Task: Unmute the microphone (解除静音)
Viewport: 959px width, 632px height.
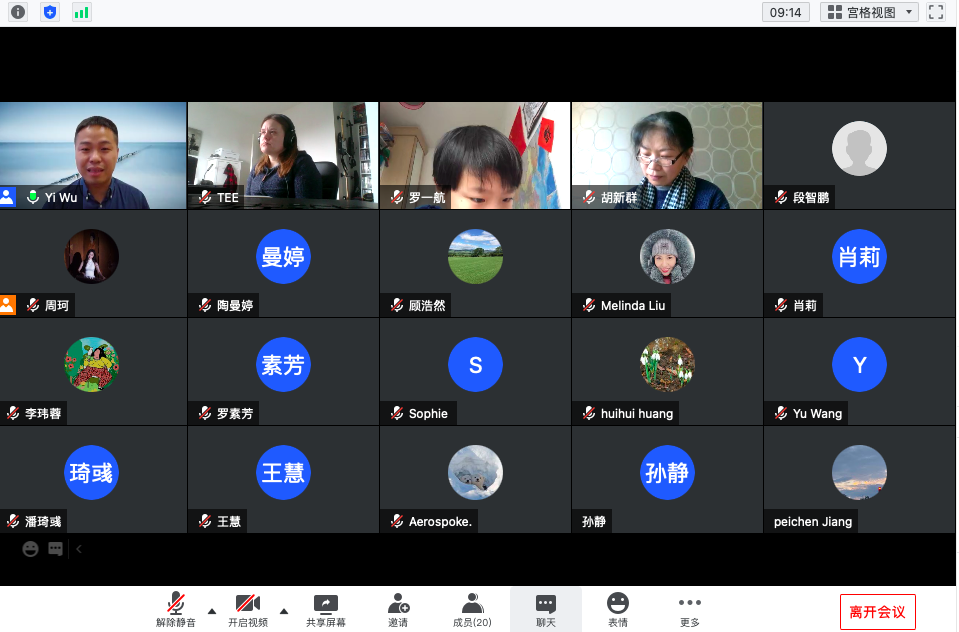Action: tap(176, 610)
